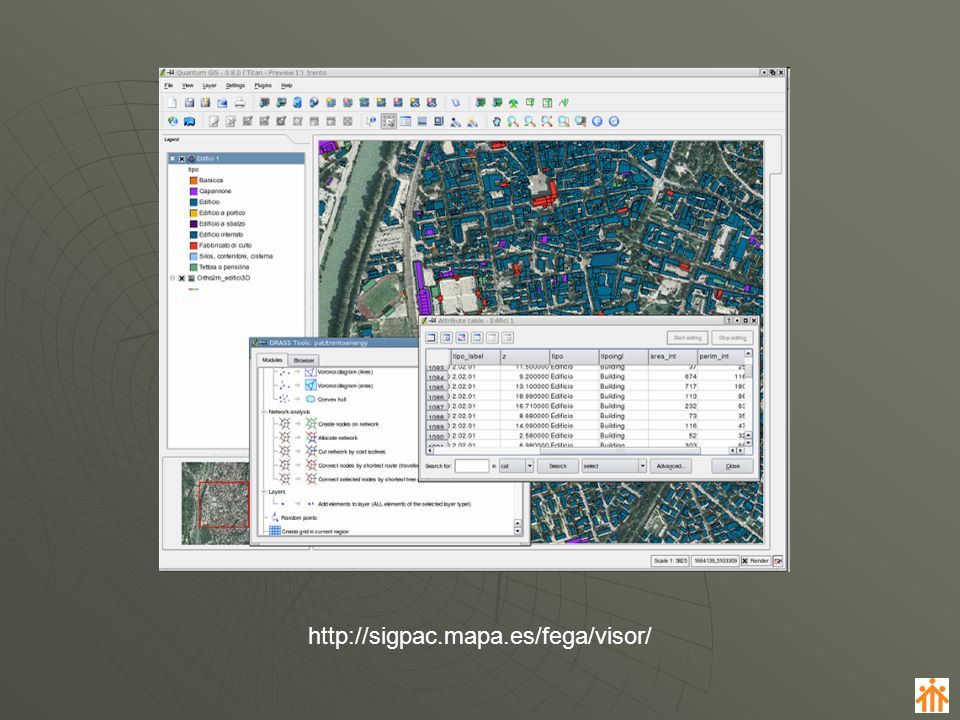Open the Plugins menu

(263, 86)
